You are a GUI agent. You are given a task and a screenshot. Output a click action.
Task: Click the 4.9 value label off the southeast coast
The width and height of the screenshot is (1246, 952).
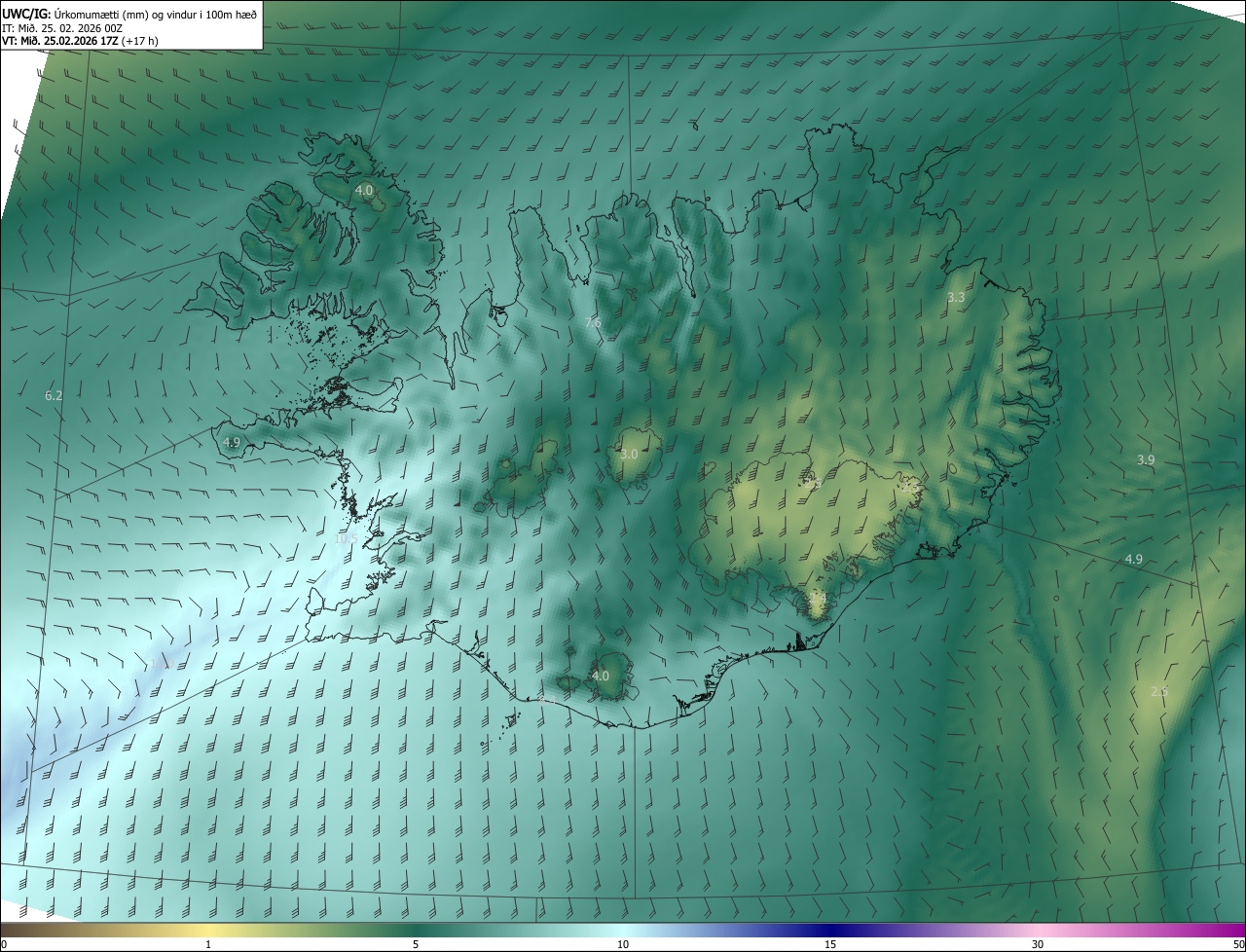tap(1133, 559)
